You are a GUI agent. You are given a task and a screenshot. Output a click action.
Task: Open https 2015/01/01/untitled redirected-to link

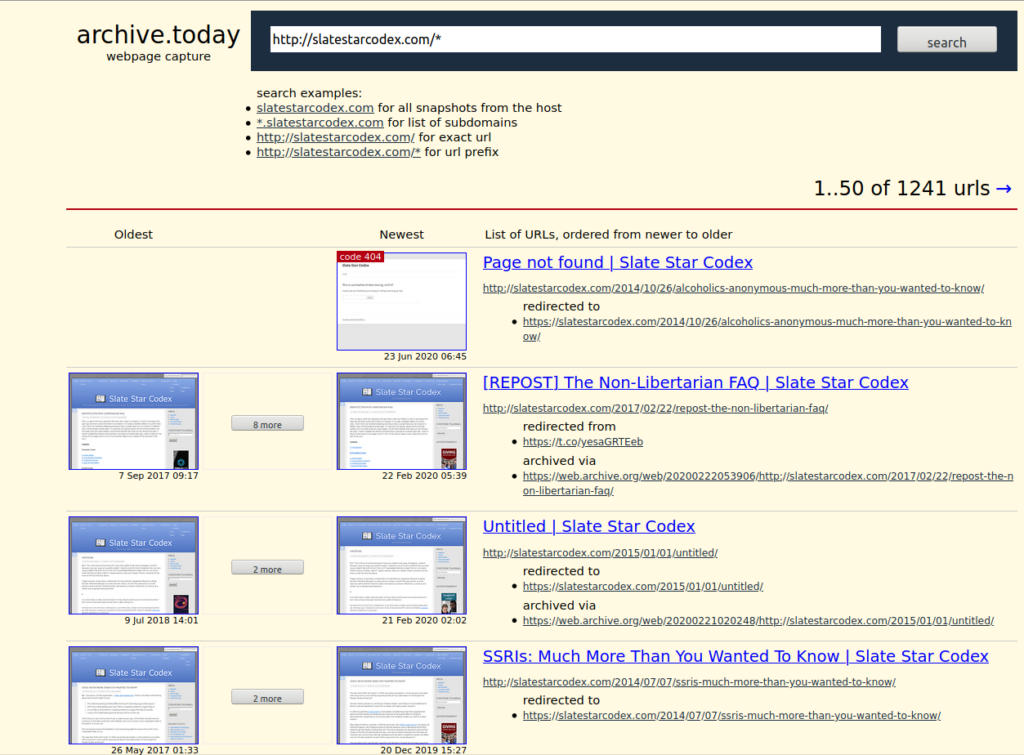[643, 586]
